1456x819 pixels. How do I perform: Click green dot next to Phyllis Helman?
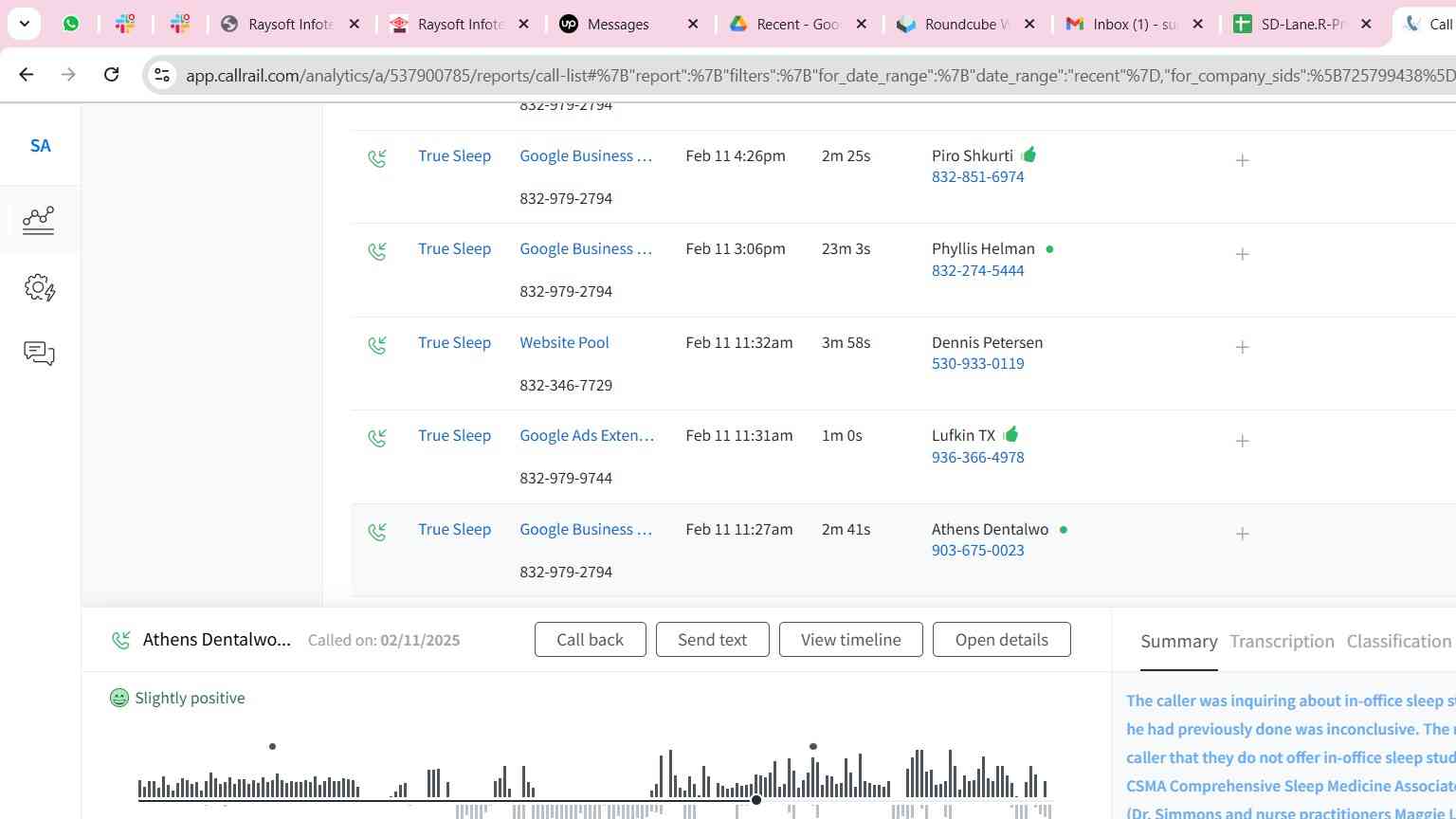click(1049, 249)
